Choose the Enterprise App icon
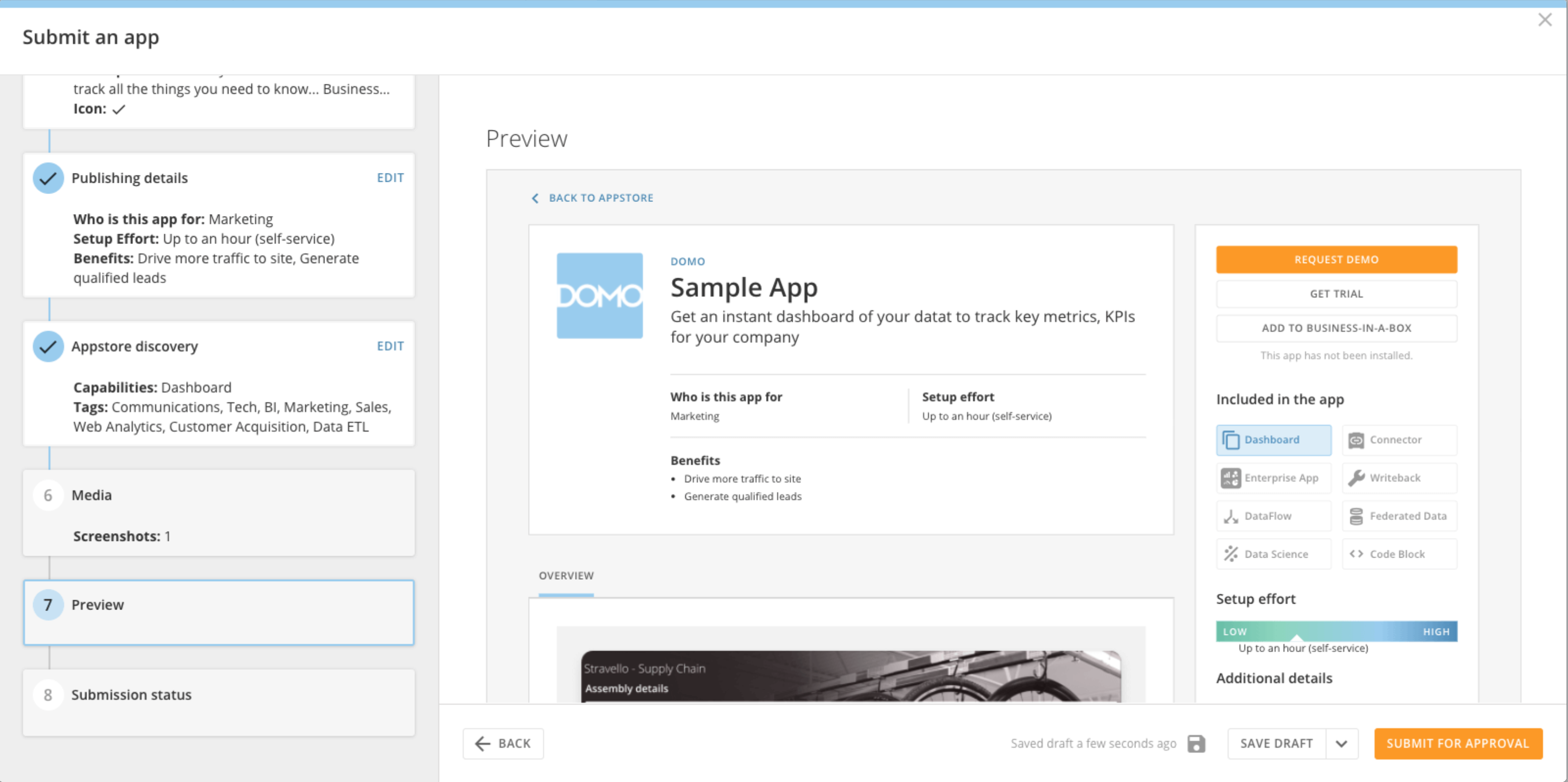The height and width of the screenshot is (782, 1568). 1231,478
